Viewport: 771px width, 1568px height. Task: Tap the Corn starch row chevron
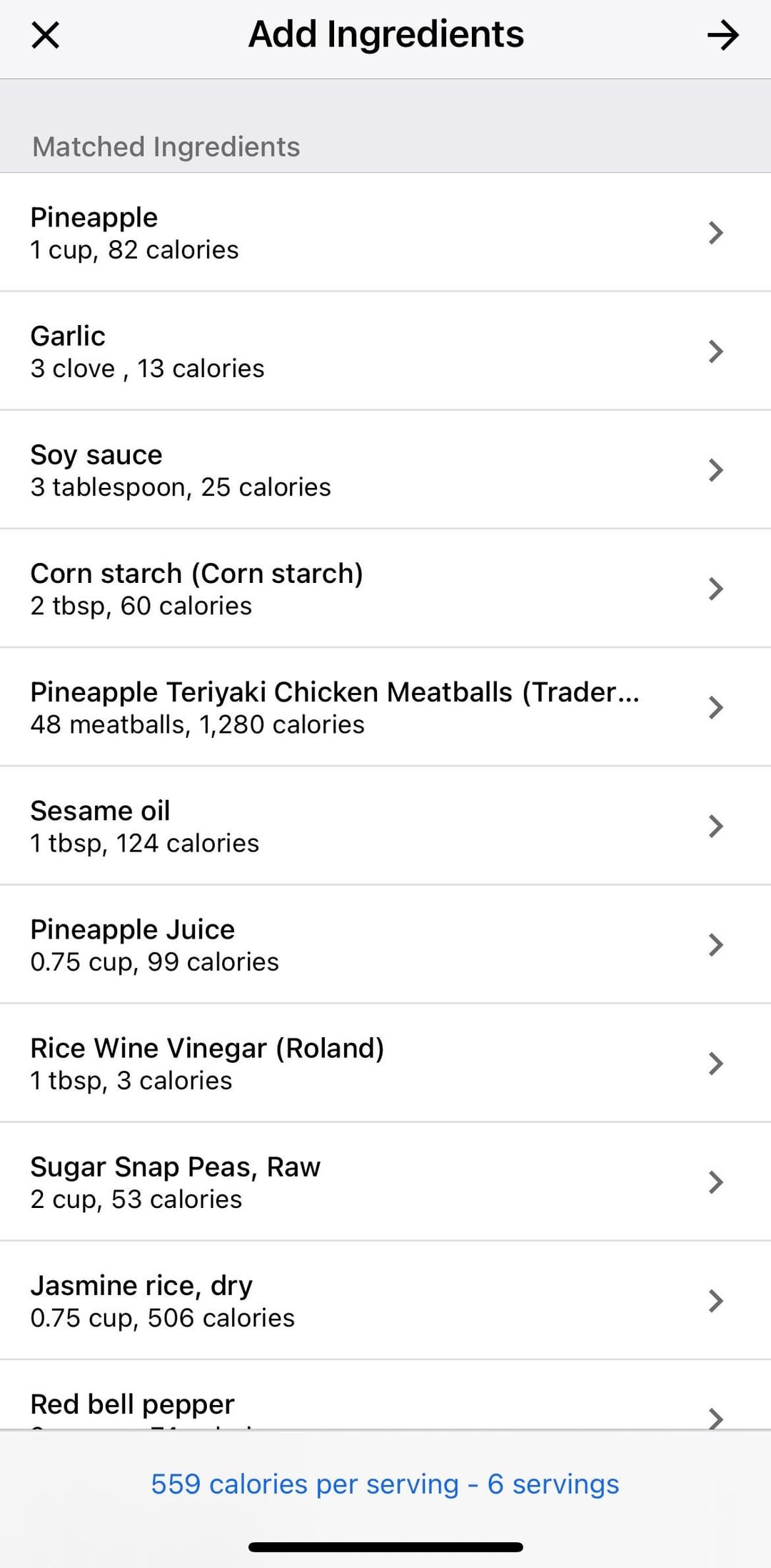715,589
